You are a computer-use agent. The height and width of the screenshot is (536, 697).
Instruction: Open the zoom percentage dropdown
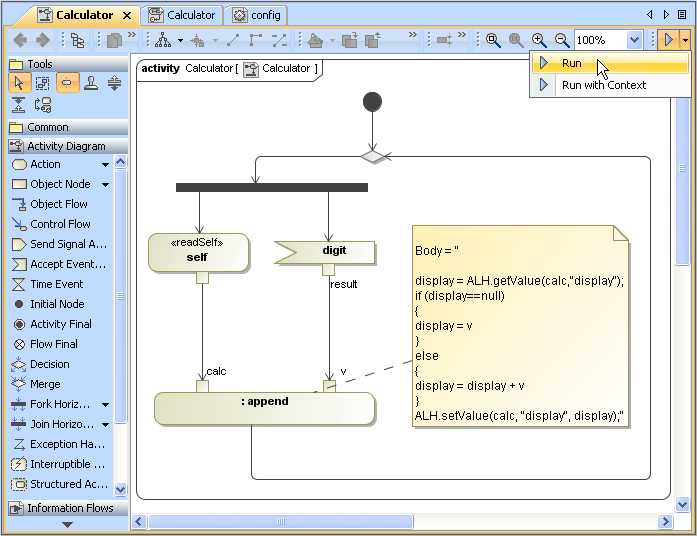point(634,40)
